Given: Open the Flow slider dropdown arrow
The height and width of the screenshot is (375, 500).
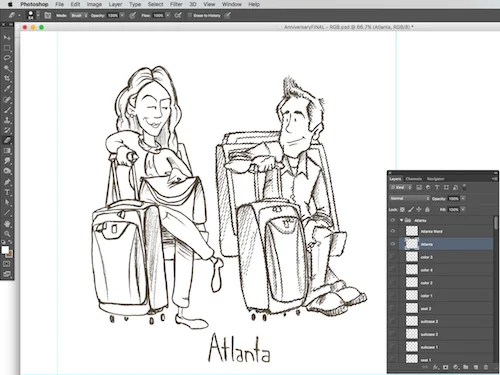Looking at the screenshot, I should coord(168,15).
